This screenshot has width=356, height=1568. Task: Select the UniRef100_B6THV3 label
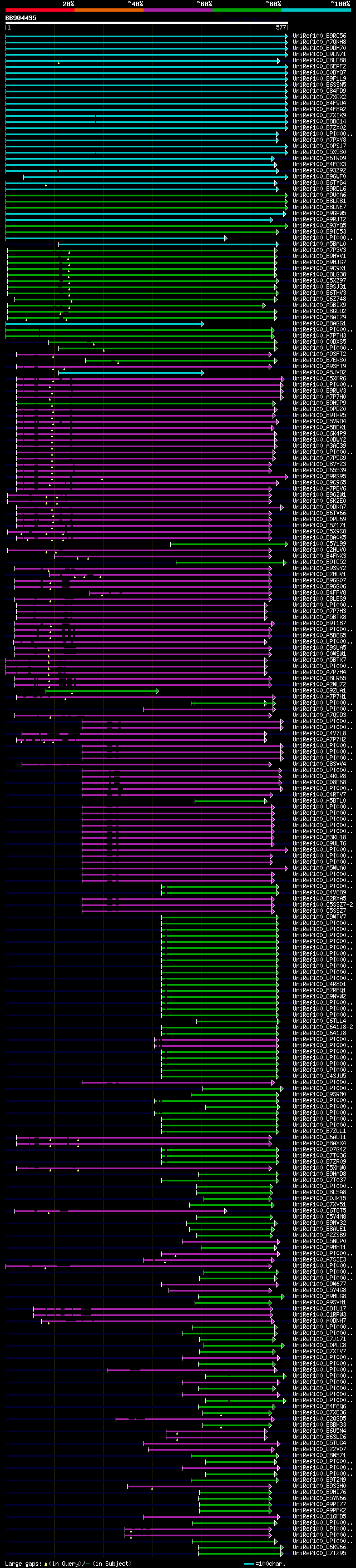[x=319, y=293]
